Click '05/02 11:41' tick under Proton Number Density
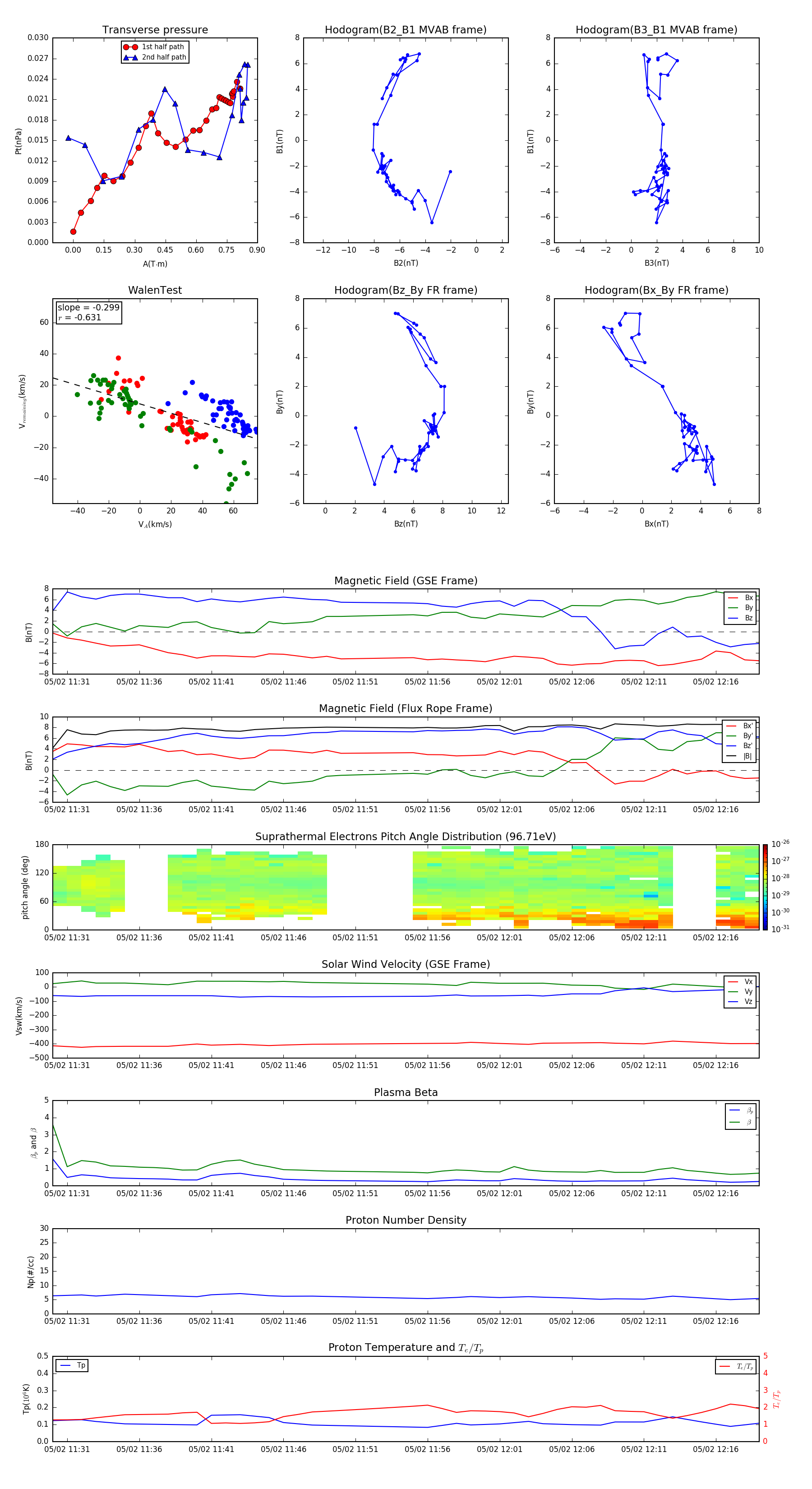 pos(211,1321)
